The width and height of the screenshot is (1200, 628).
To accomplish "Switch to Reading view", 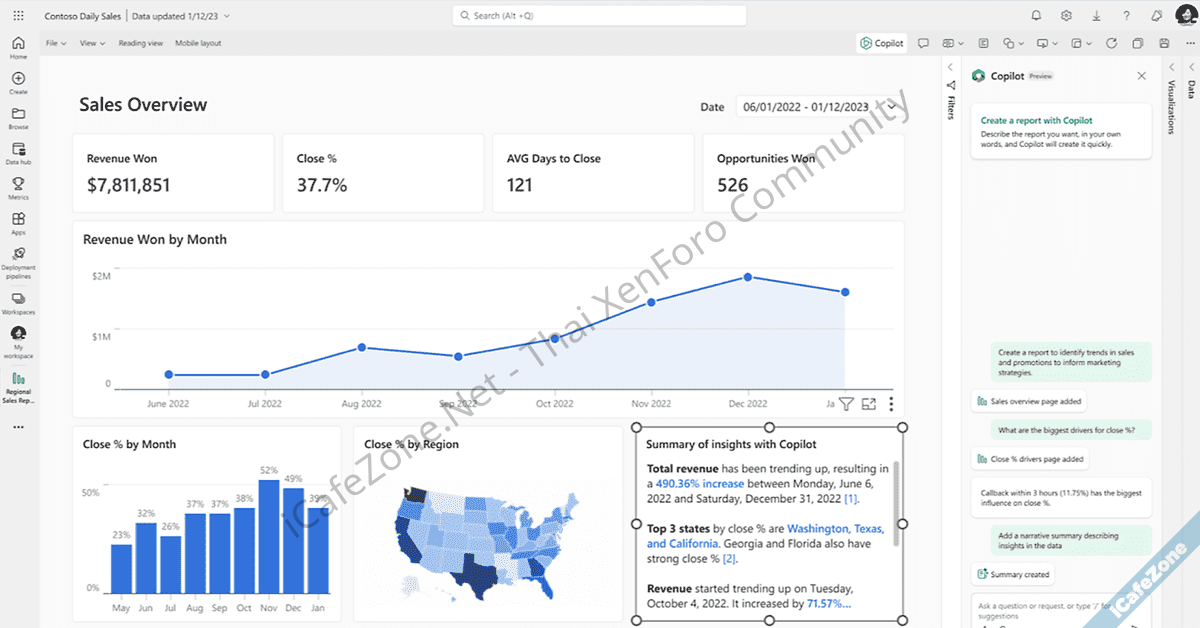I will coord(140,43).
